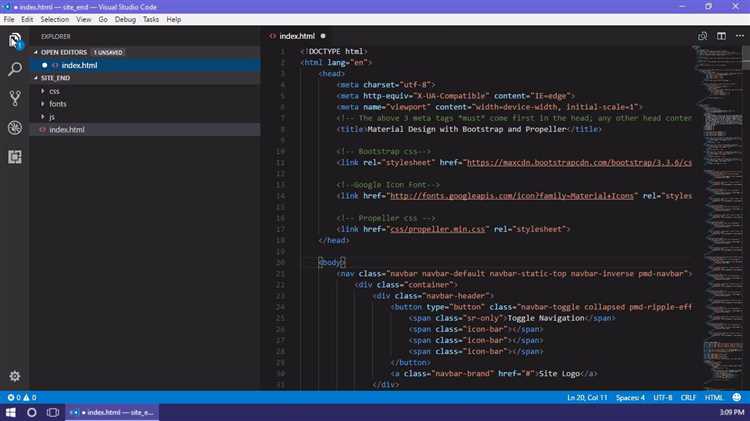
Task: Click line number 21 in the gutter
Action: (x=280, y=274)
